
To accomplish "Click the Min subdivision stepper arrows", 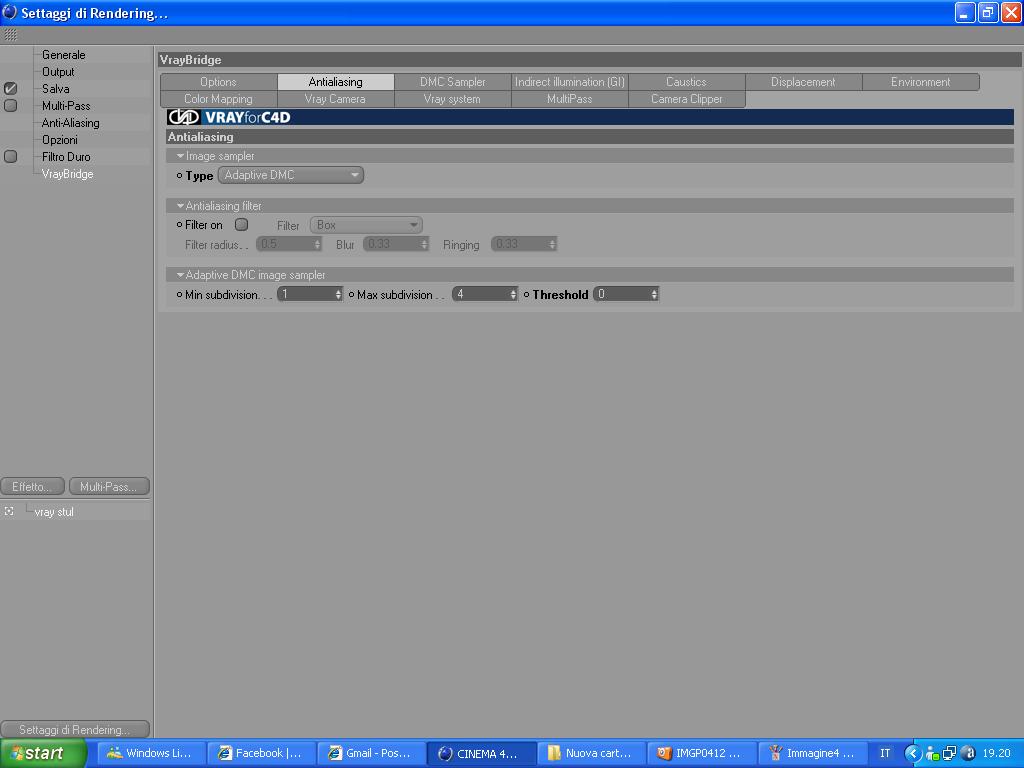I will [x=338, y=295].
